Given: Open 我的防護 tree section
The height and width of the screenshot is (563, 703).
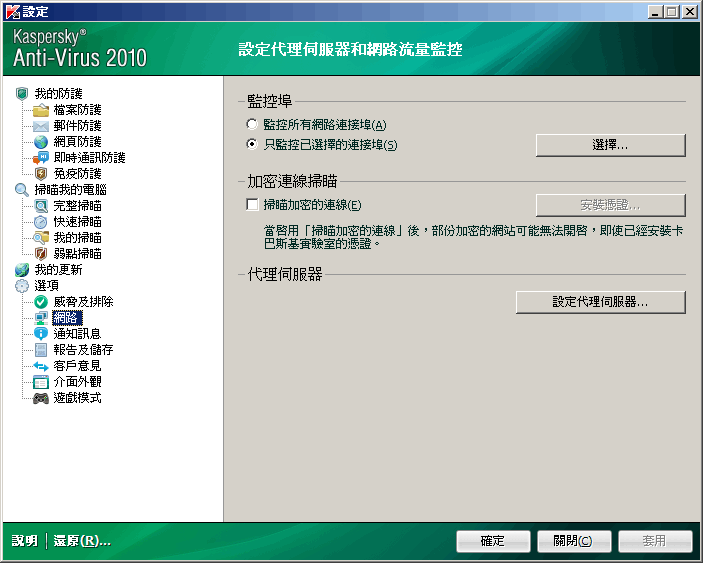Looking at the screenshot, I should coord(58,94).
